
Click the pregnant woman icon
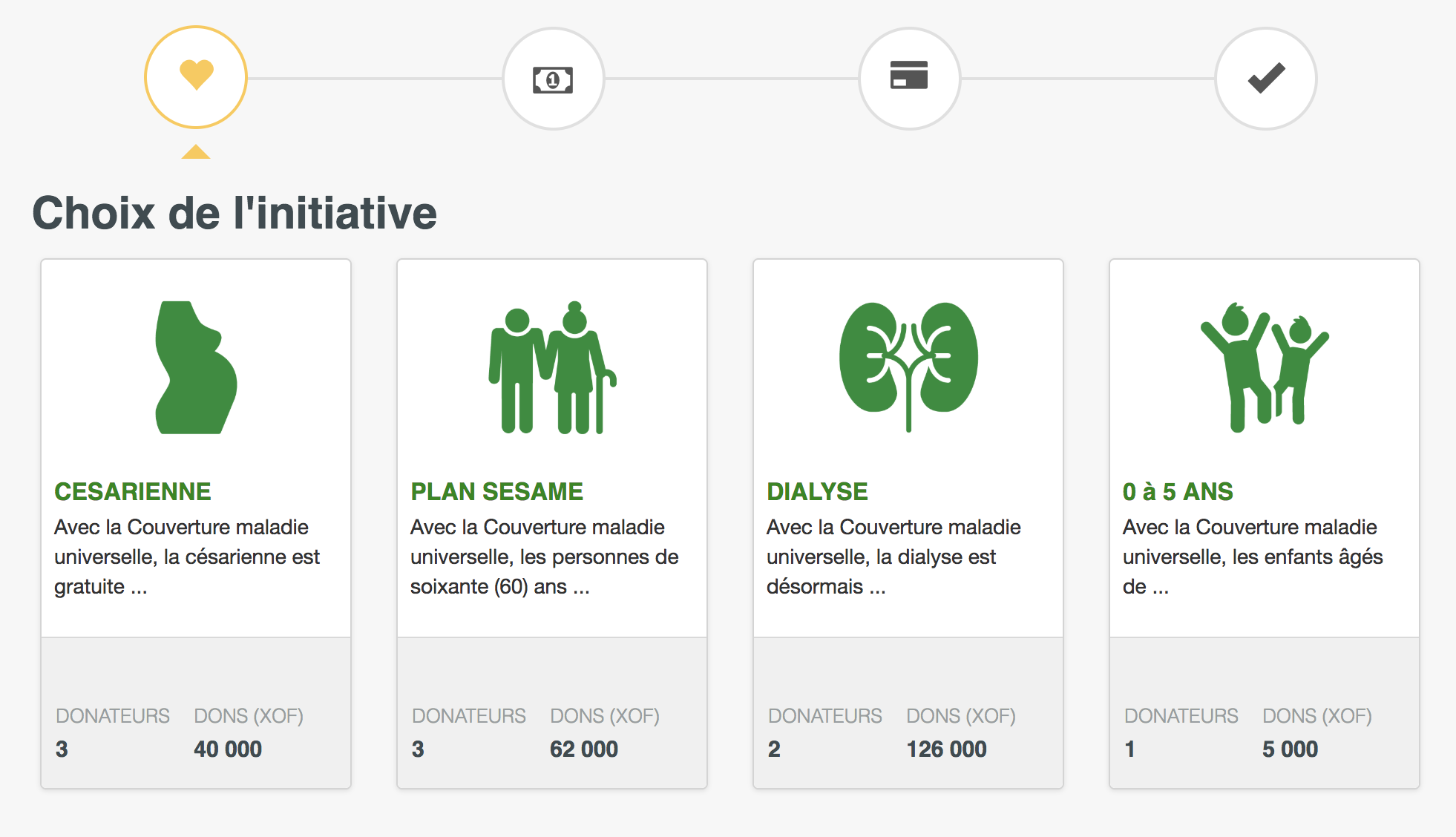(196, 367)
